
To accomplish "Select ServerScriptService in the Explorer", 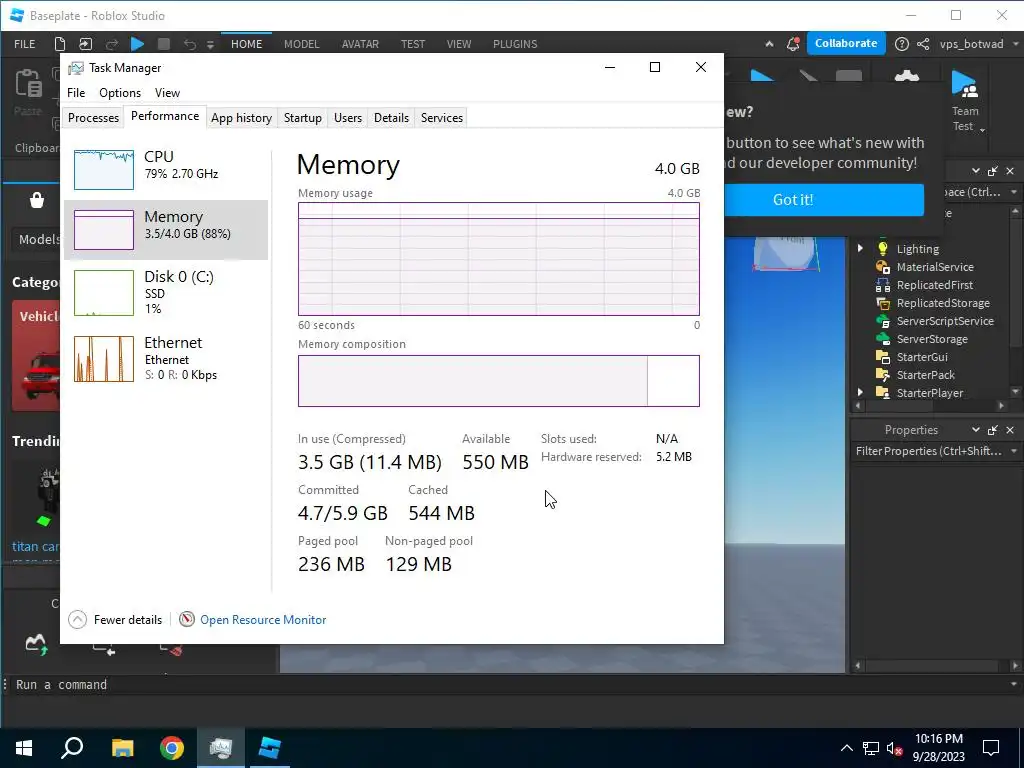I will (944, 321).
